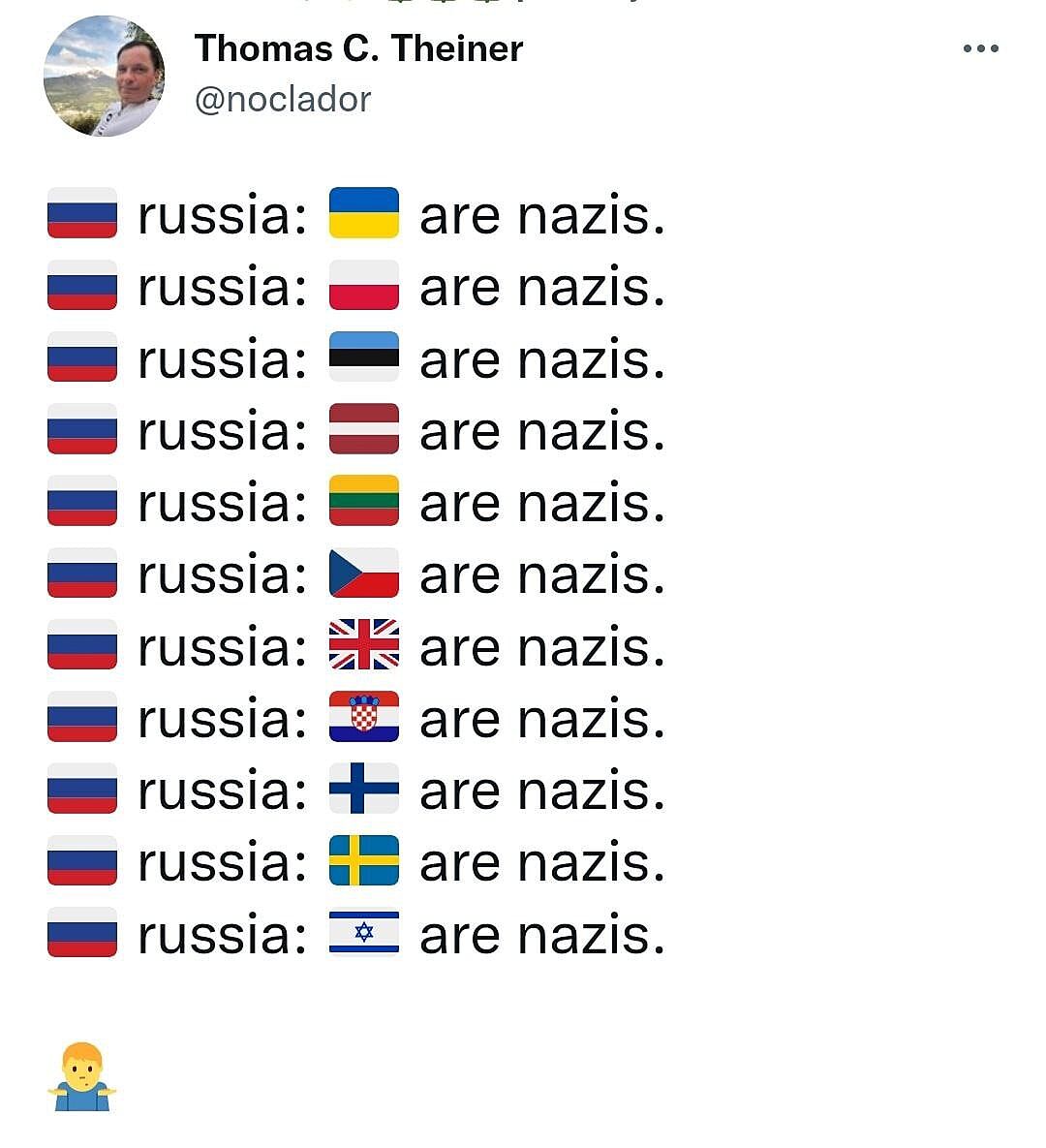Click the first line's "are nazis." text
The width and height of the screenshot is (1046, 1148).
pyautogui.click(x=542, y=215)
